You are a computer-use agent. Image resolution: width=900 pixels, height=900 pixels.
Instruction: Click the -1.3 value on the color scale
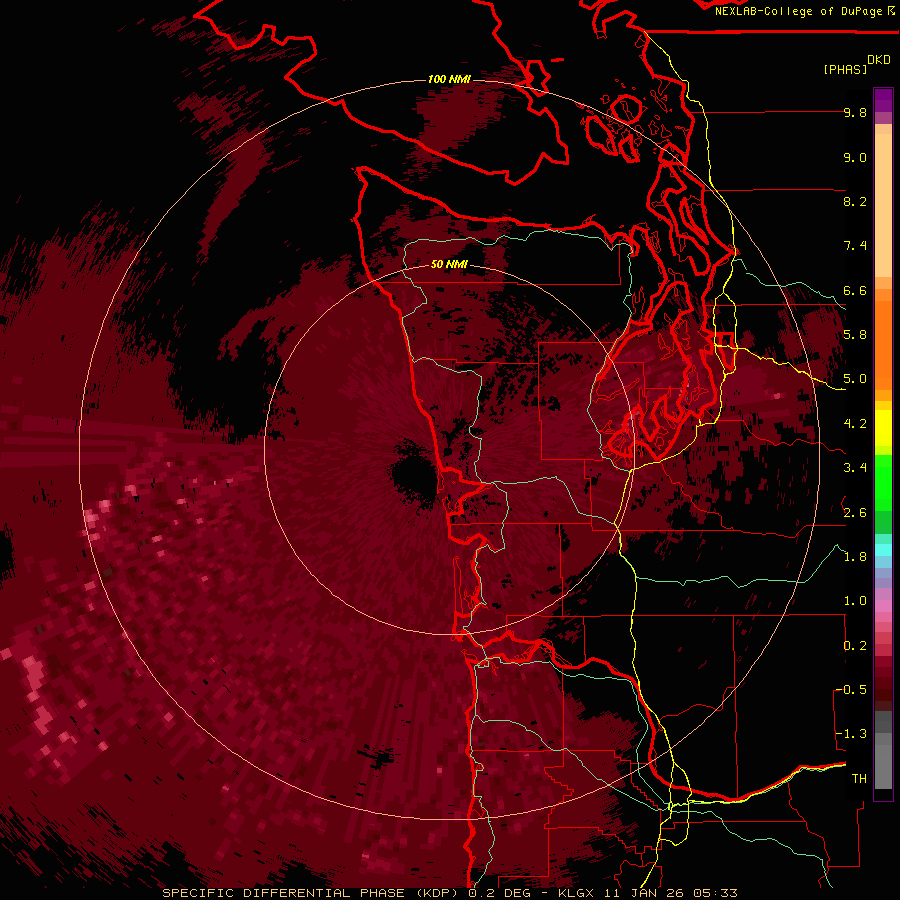851,734
